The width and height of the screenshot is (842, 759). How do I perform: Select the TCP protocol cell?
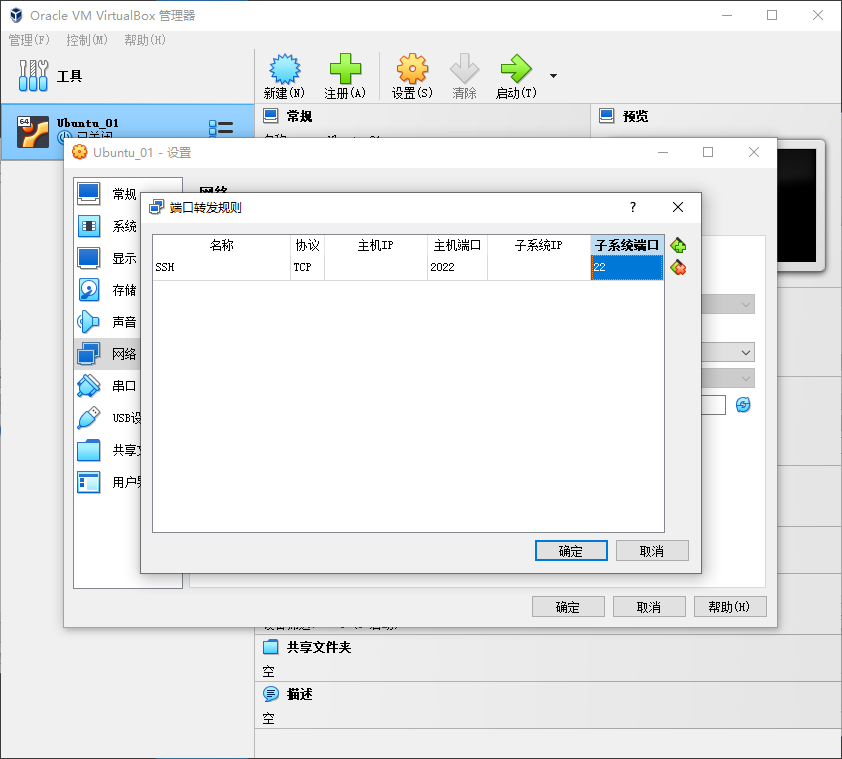307,267
